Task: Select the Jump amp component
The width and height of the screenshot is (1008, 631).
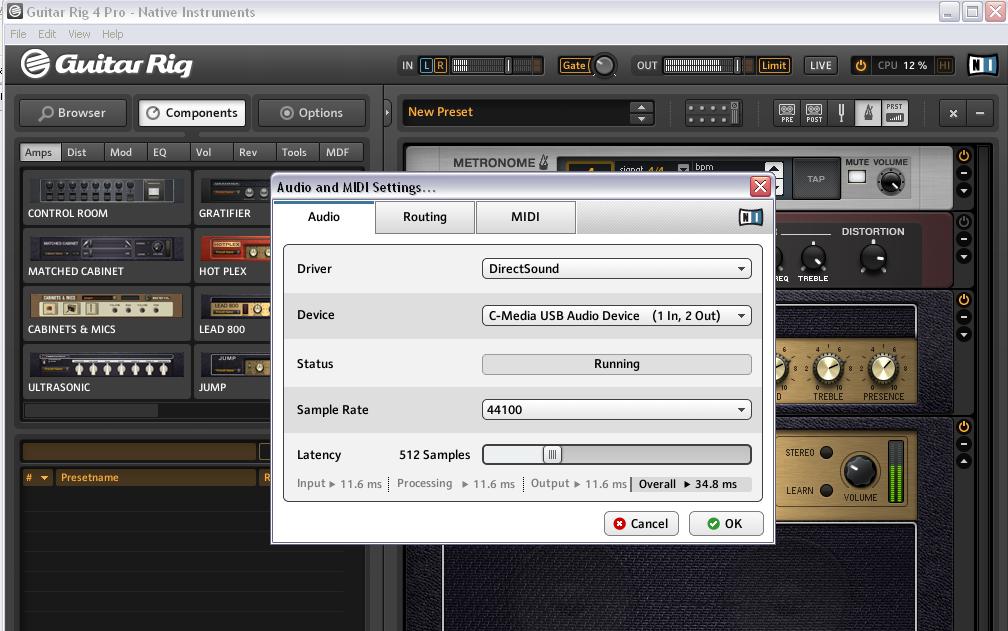Action: 233,371
